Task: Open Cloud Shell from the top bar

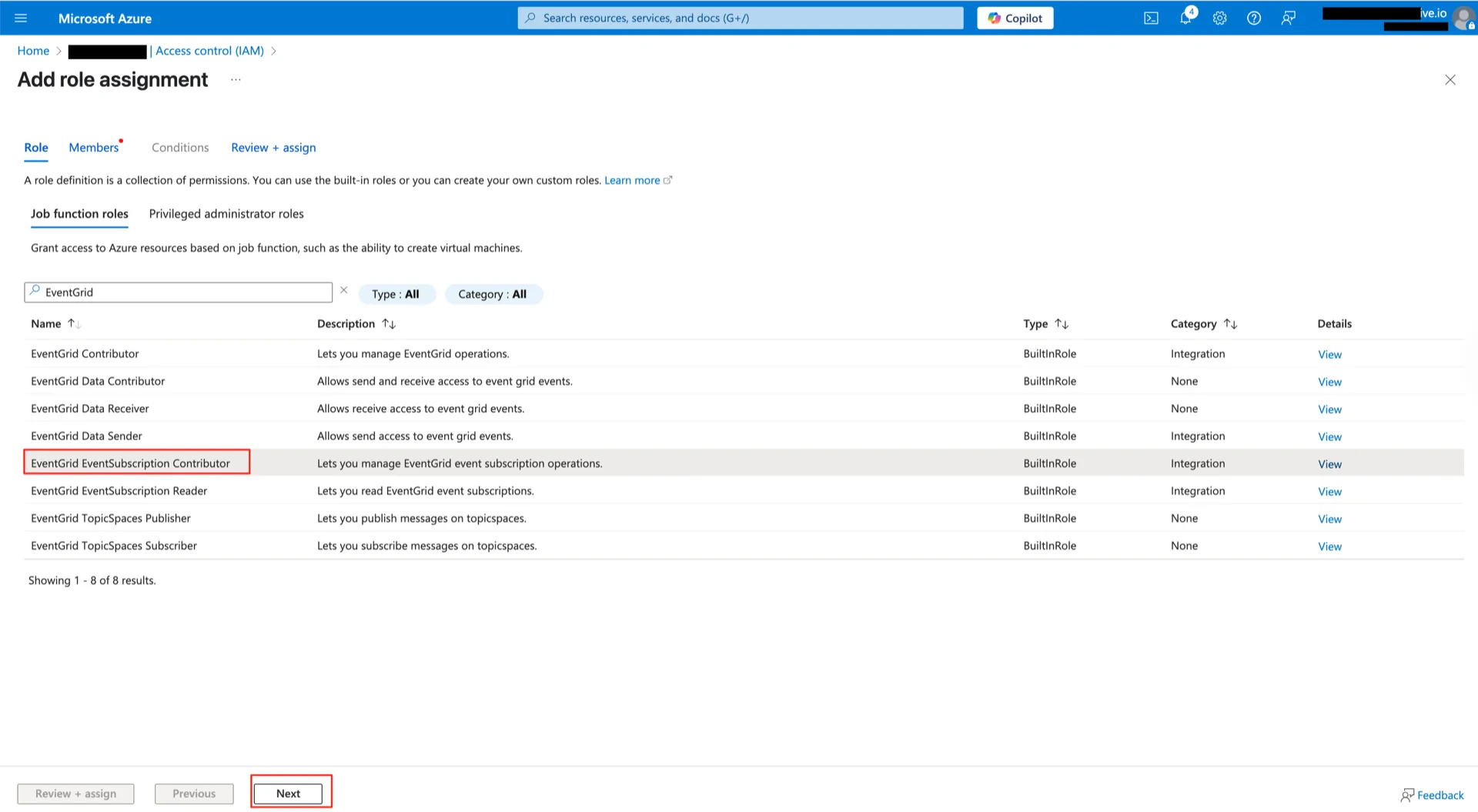Action: (1151, 18)
